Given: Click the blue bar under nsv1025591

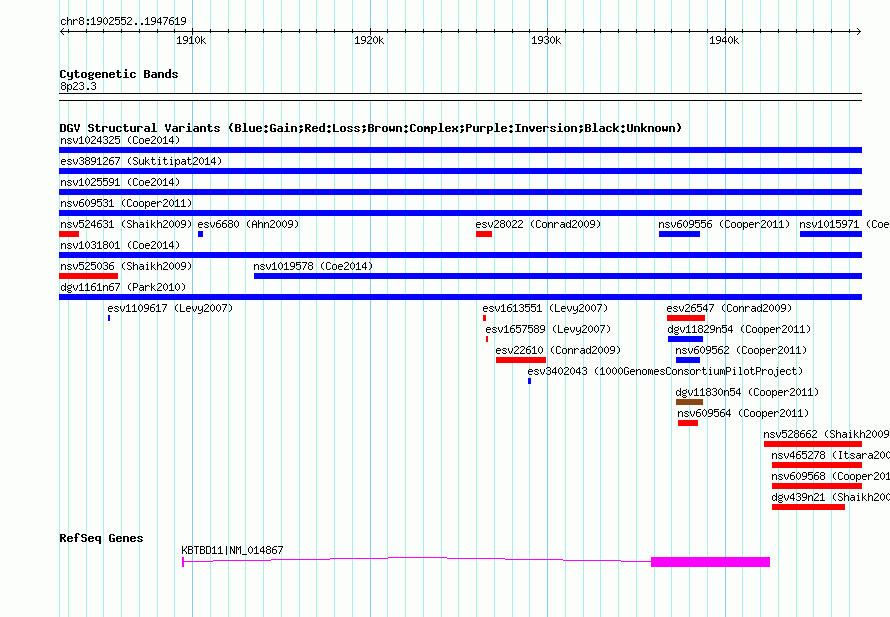Looking at the screenshot, I should pyautogui.click(x=460, y=192).
